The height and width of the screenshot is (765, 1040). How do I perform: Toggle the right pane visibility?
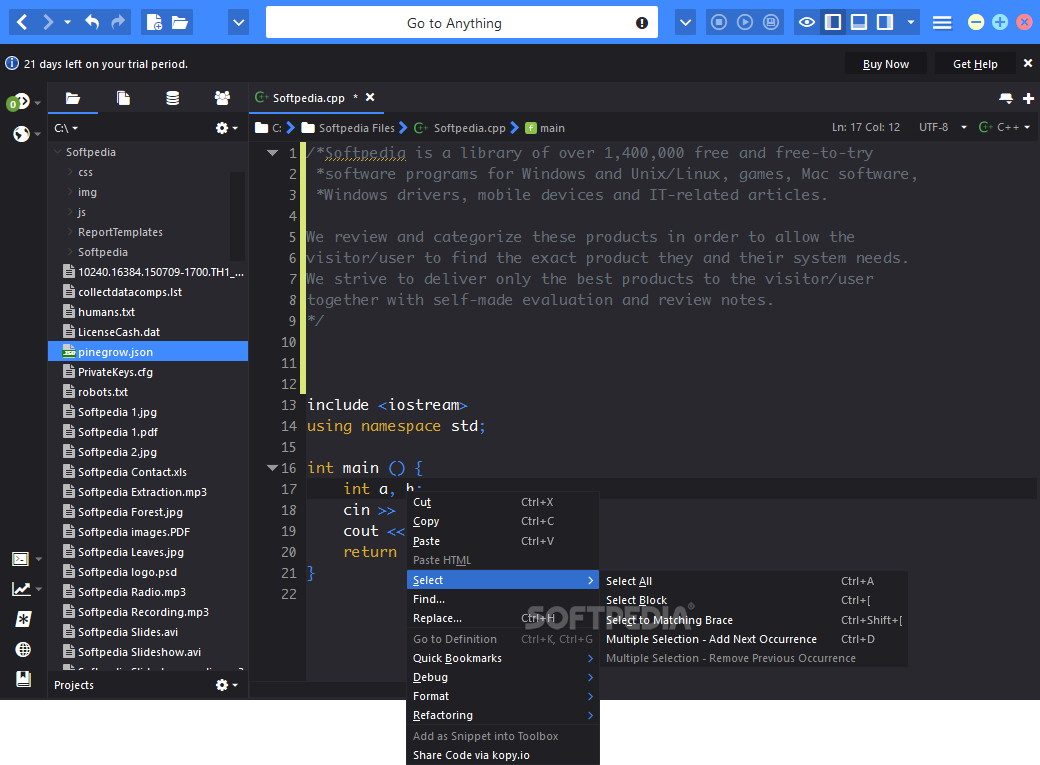pos(885,23)
